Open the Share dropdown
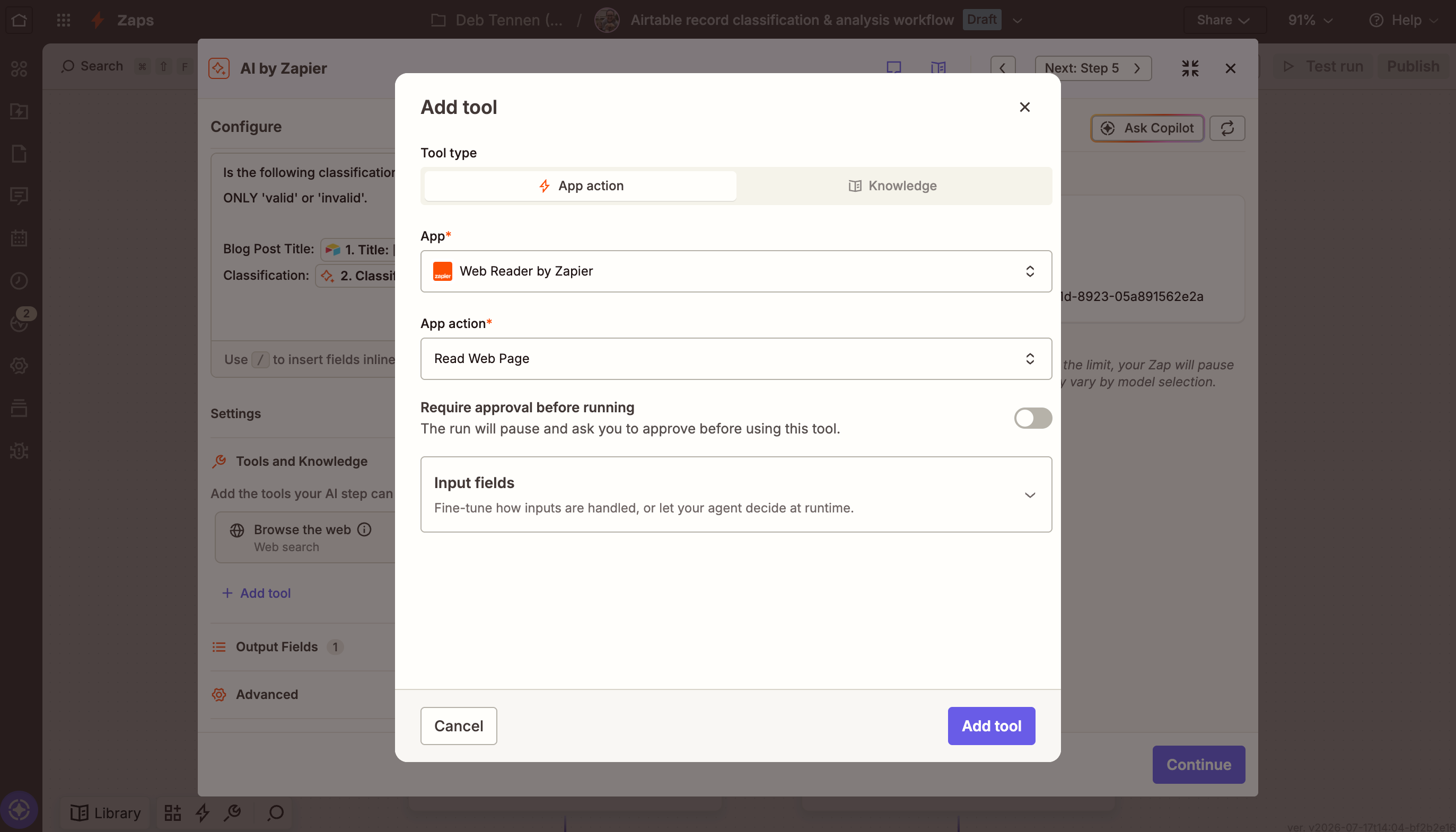Image resolution: width=1456 pixels, height=832 pixels. pos(1224,20)
